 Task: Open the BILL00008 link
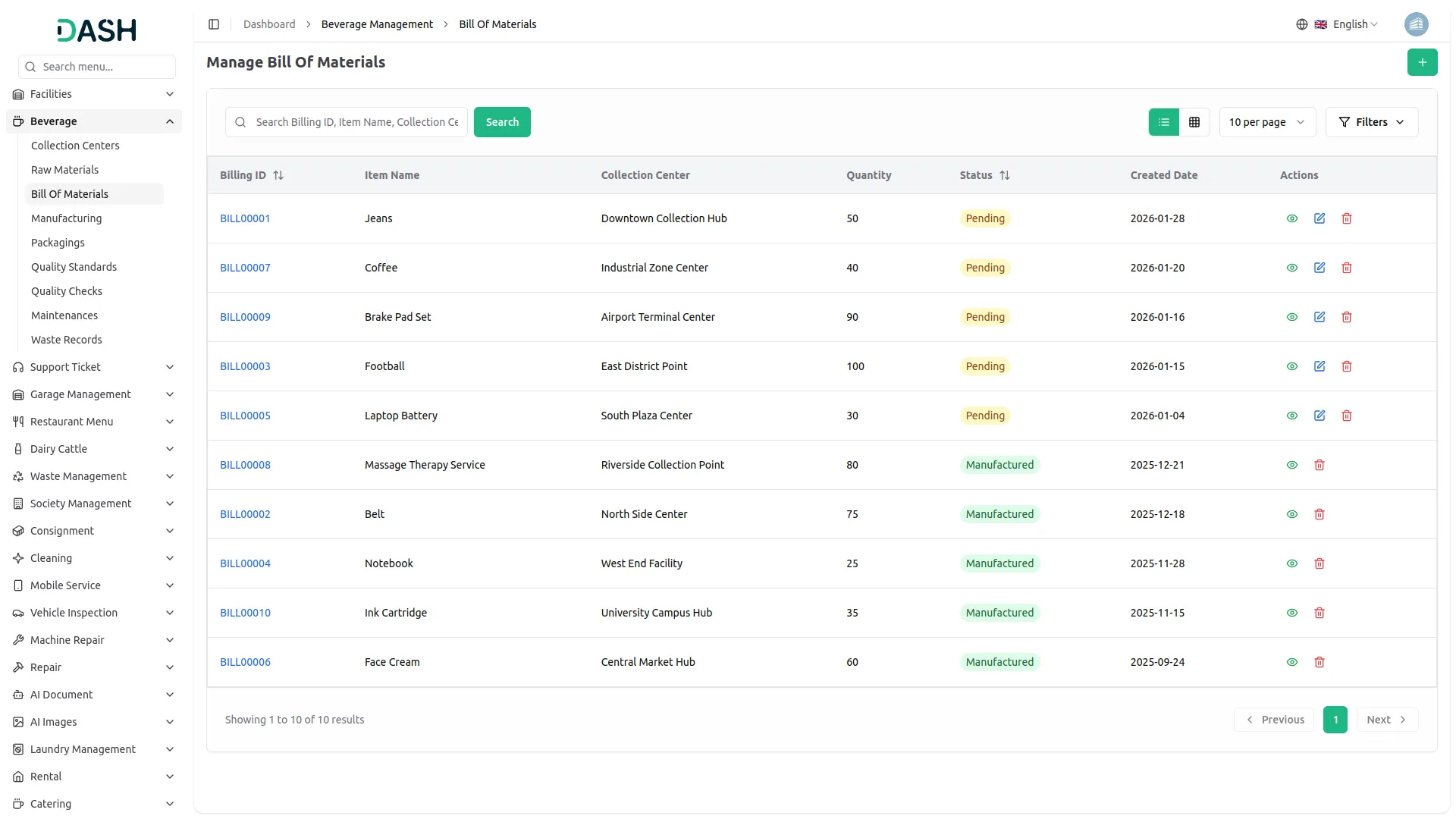pyautogui.click(x=245, y=465)
